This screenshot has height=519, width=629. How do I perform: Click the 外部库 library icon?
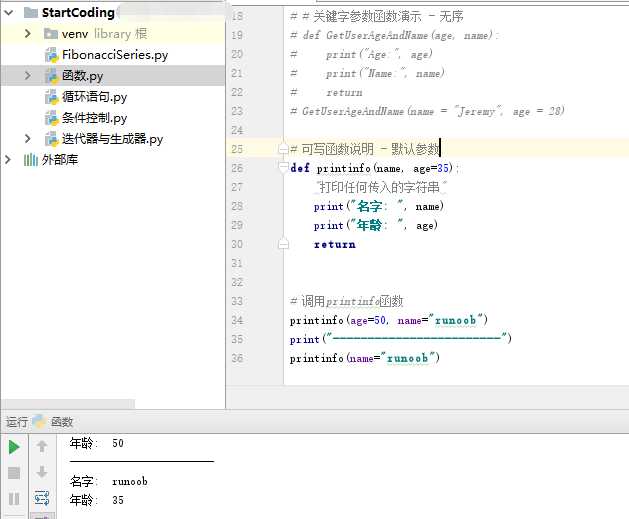coord(31,160)
